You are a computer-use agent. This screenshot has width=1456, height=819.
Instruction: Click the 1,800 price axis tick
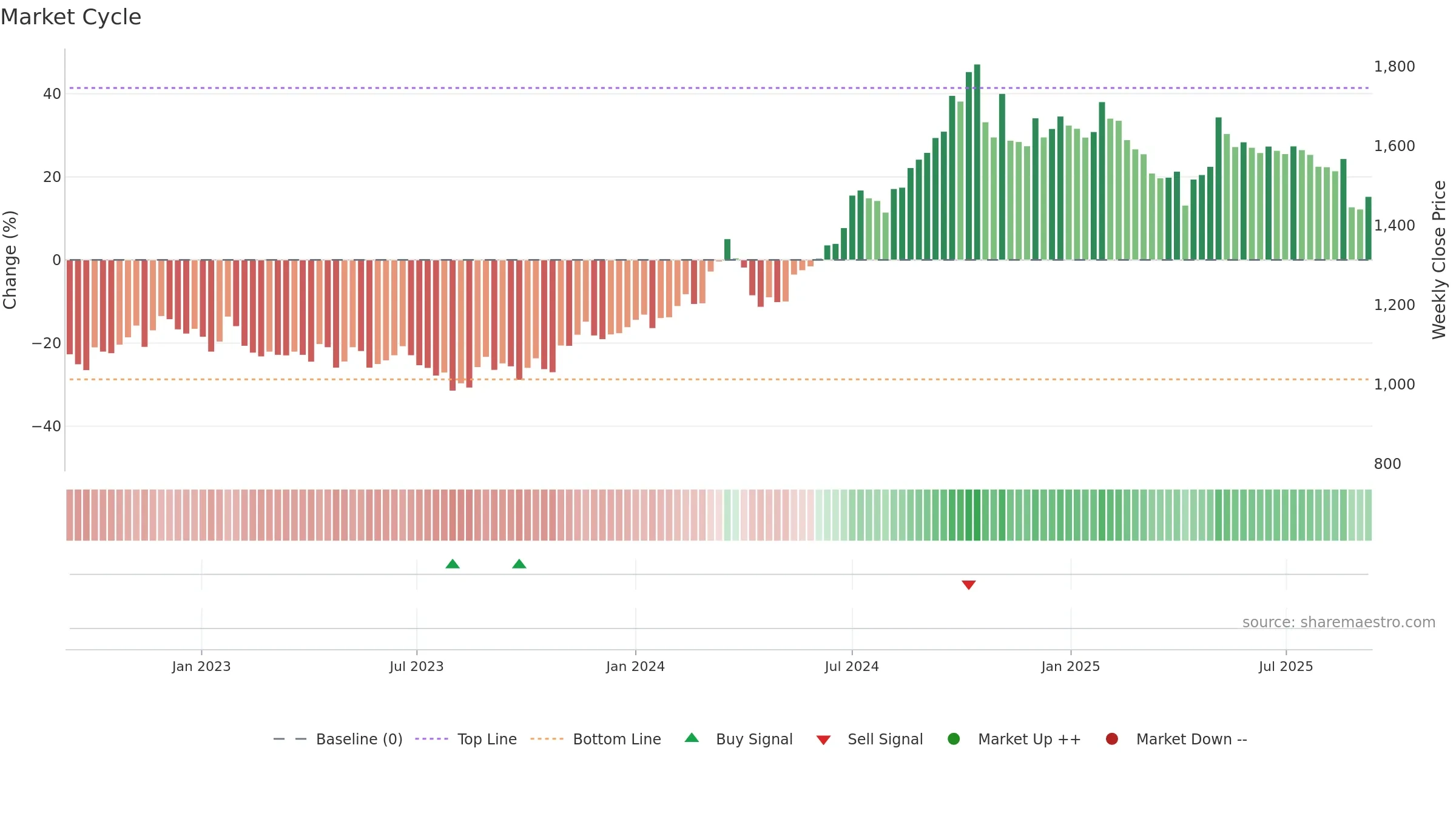(x=1395, y=67)
